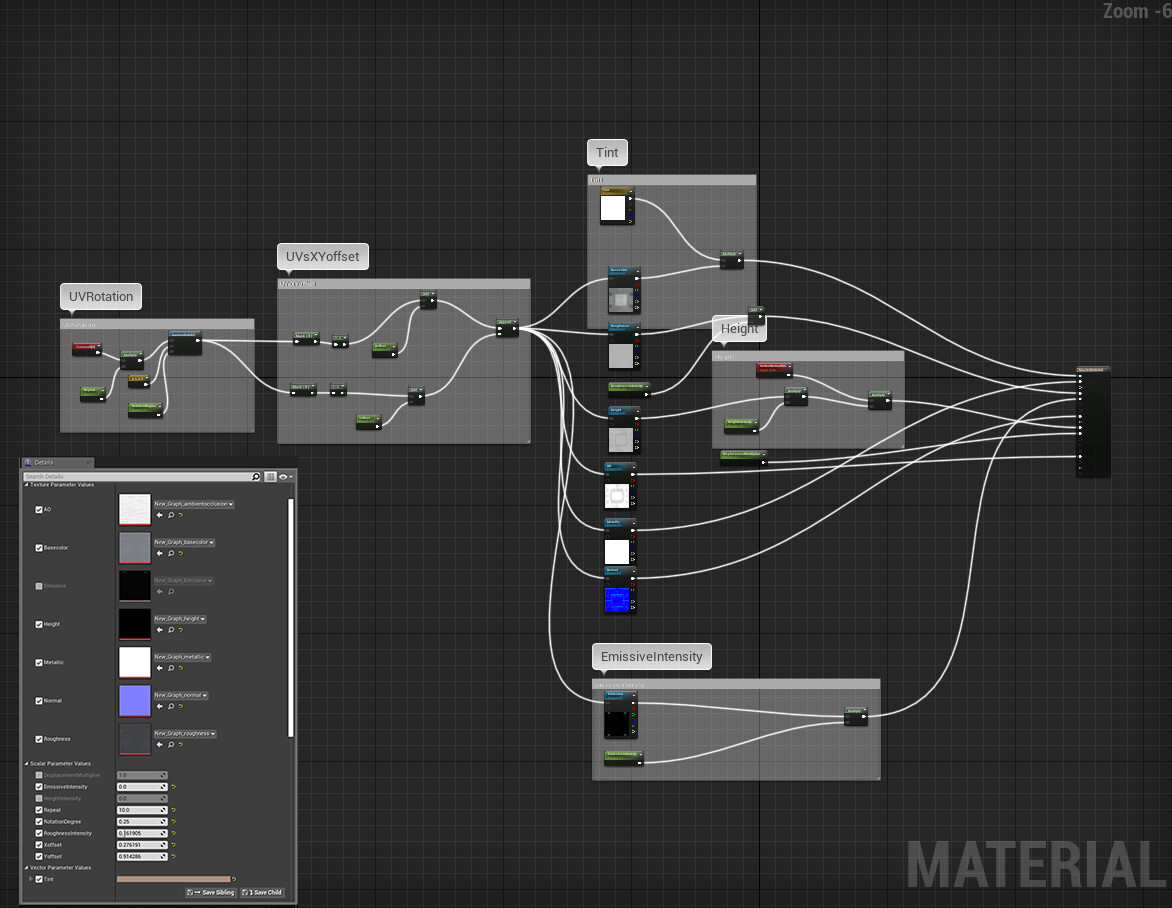The width and height of the screenshot is (1172, 908).
Task: Expand the Tint vector parameter row
Action: [31, 879]
